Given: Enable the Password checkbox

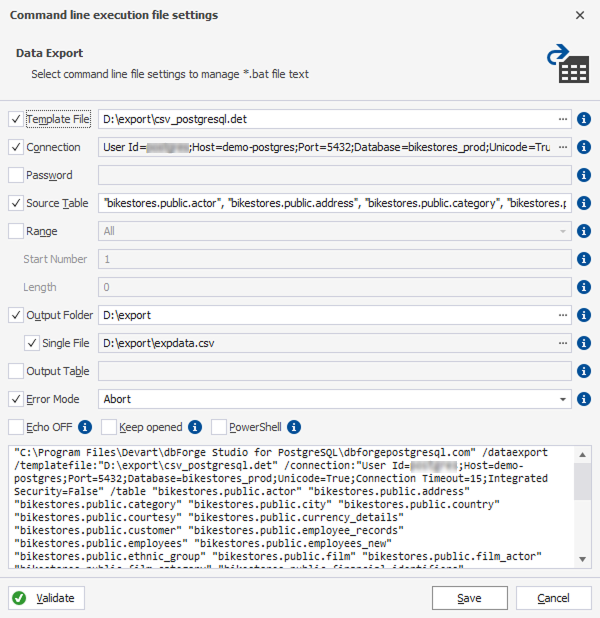Looking at the screenshot, I should click(x=16, y=175).
